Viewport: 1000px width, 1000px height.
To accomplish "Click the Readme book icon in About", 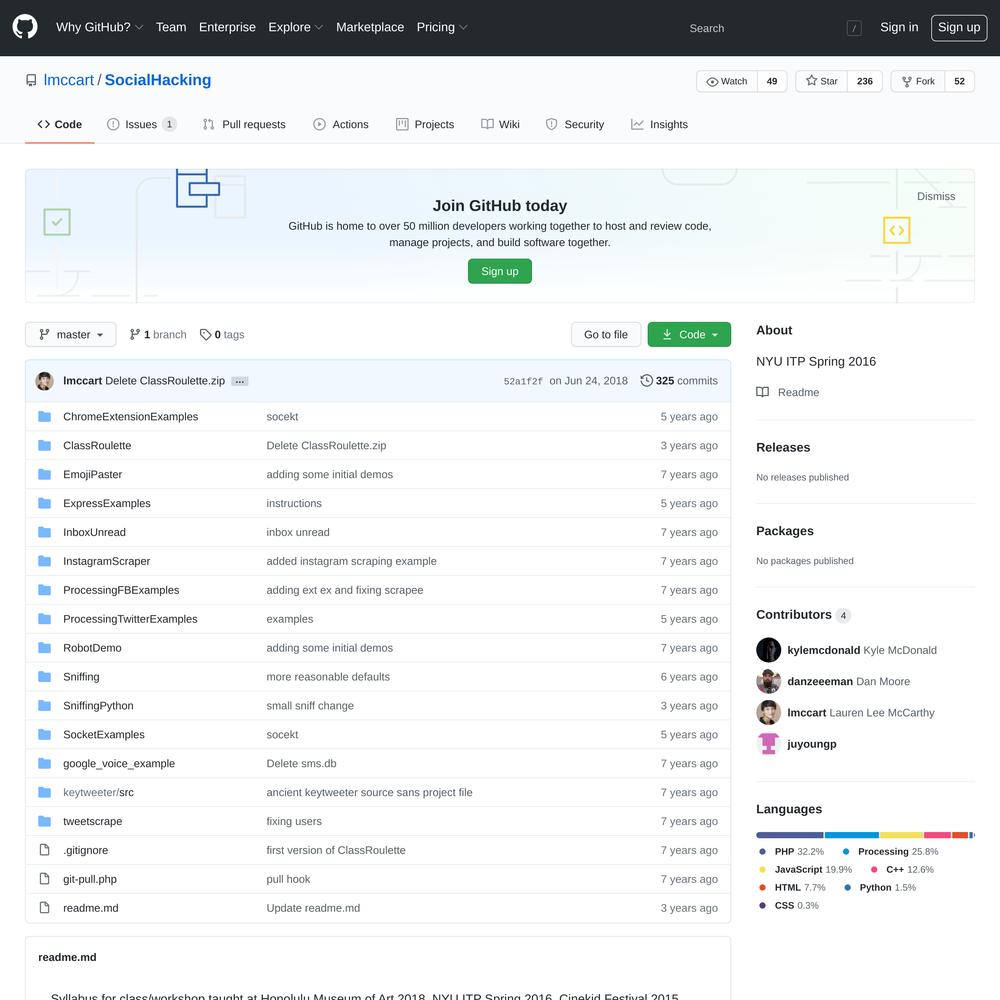I will coord(762,392).
